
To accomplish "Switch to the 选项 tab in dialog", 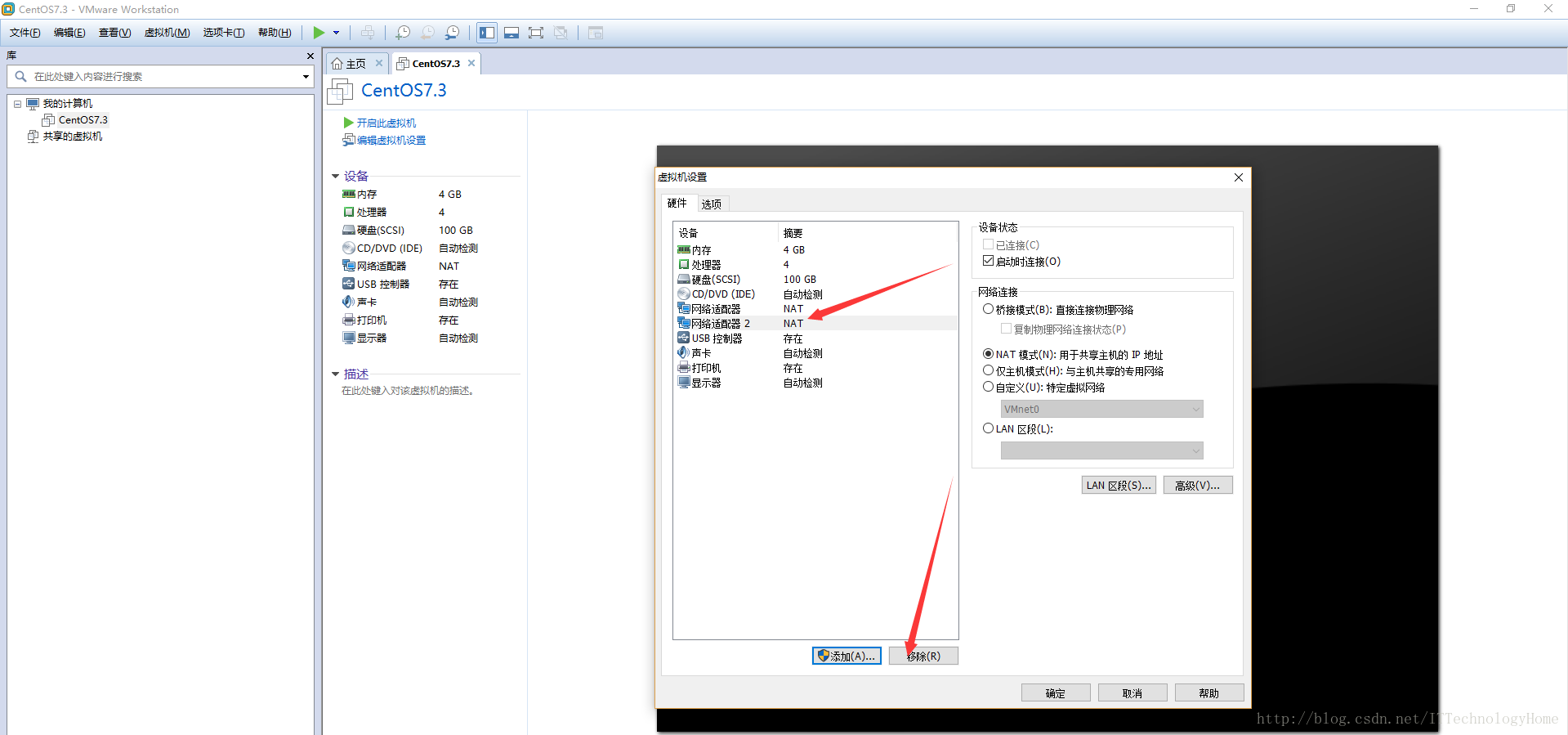I will [x=712, y=204].
